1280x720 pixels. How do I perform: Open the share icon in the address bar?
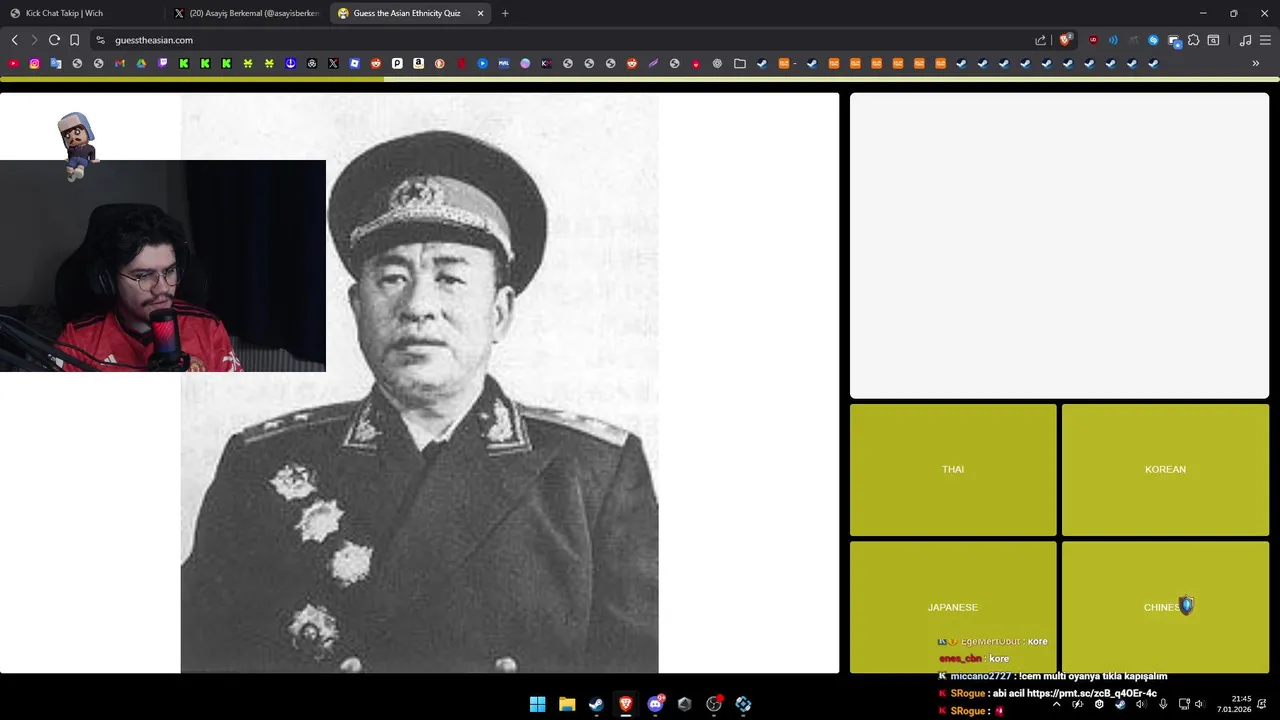tap(1040, 40)
